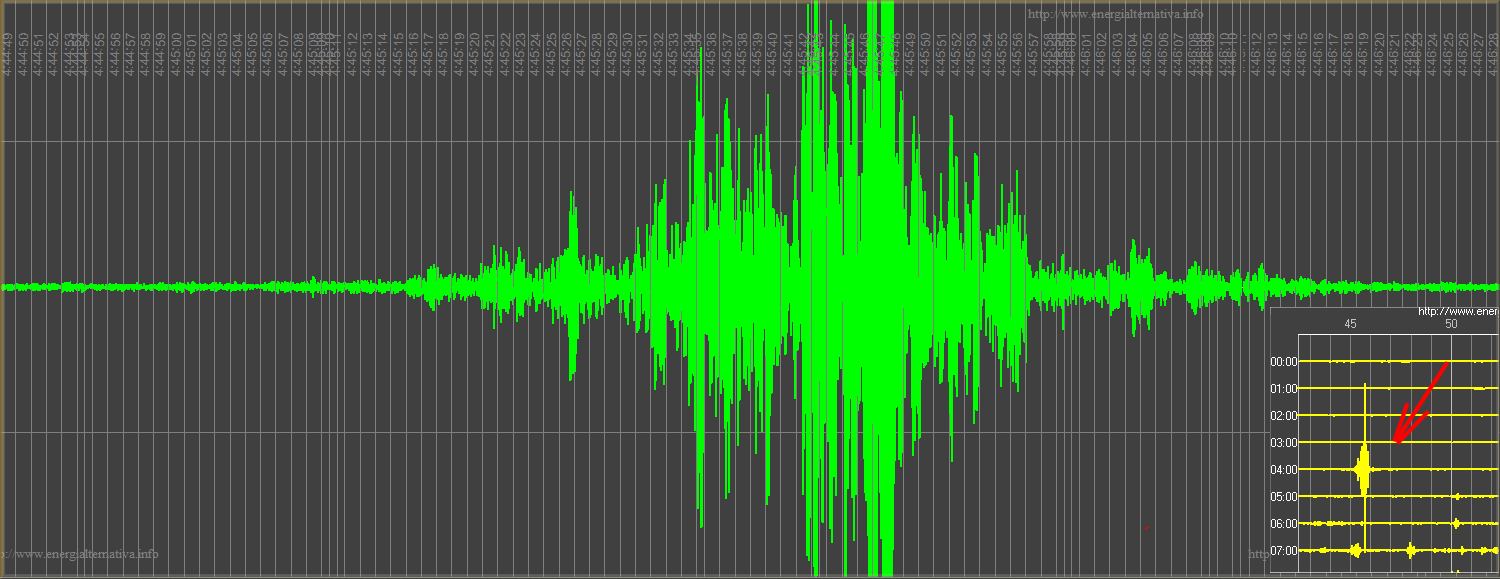This screenshot has height=579, width=1500.
Task: Click the 45 minute label on inset axis
Action: click(1350, 324)
